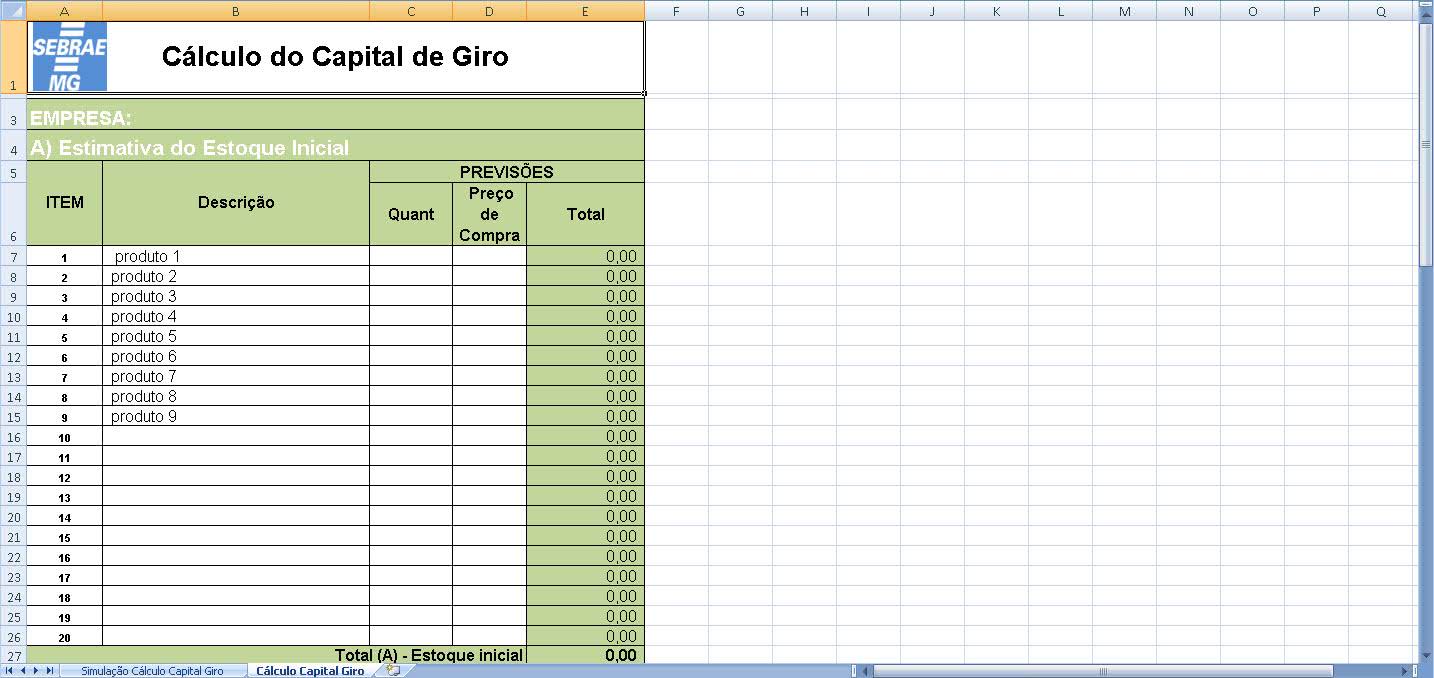Viewport: 1434px width, 678px height.
Task: Click the vertical scrollbar thumb
Action: coord(1426,144)
